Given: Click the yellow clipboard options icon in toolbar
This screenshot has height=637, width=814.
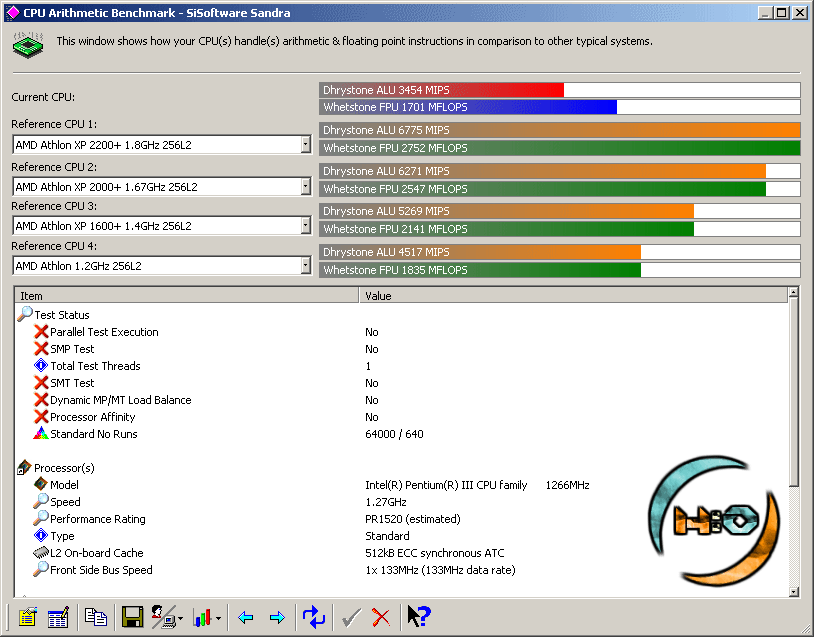Looking at the screenshot, I should coord(28,617).
